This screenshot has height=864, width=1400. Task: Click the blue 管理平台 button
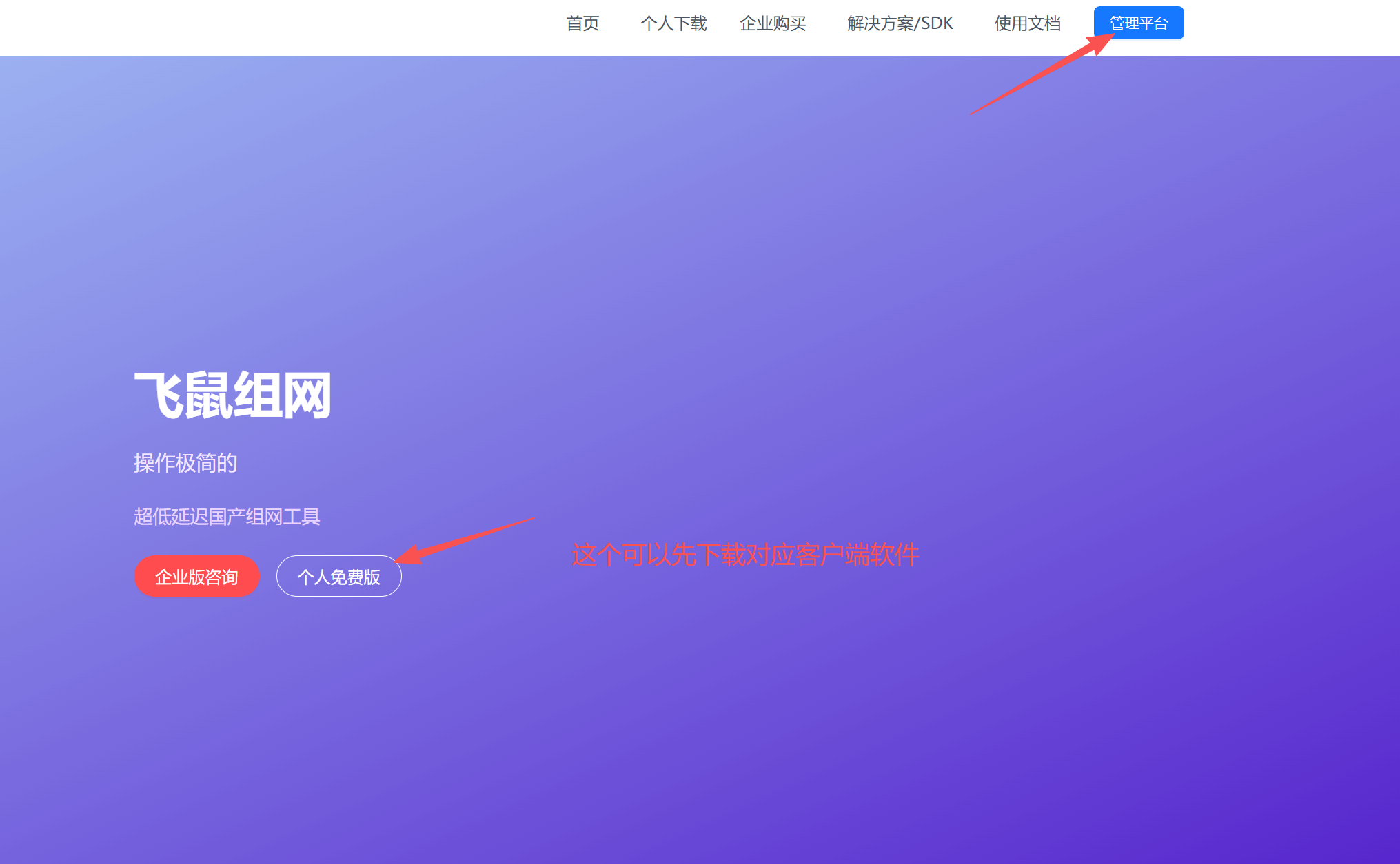pyautogui.click(x=1138, y=23)
